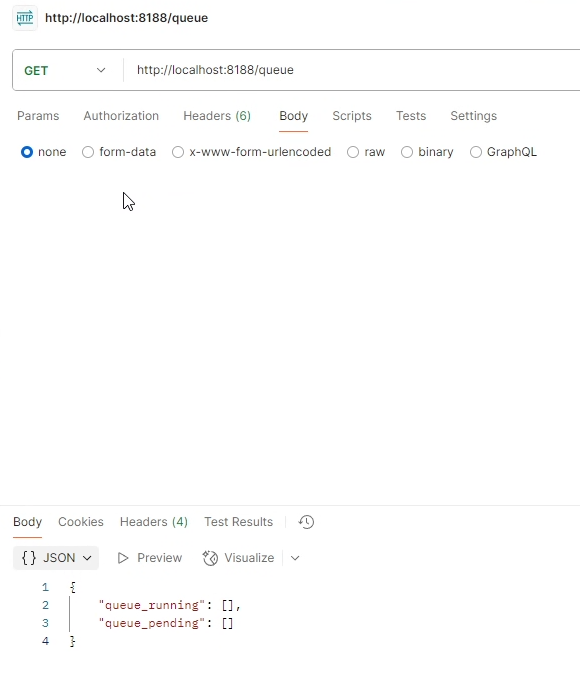Viewport: 580px width, 677px height.
Task: Pick the binary body radio option
Action: (407, 152)
